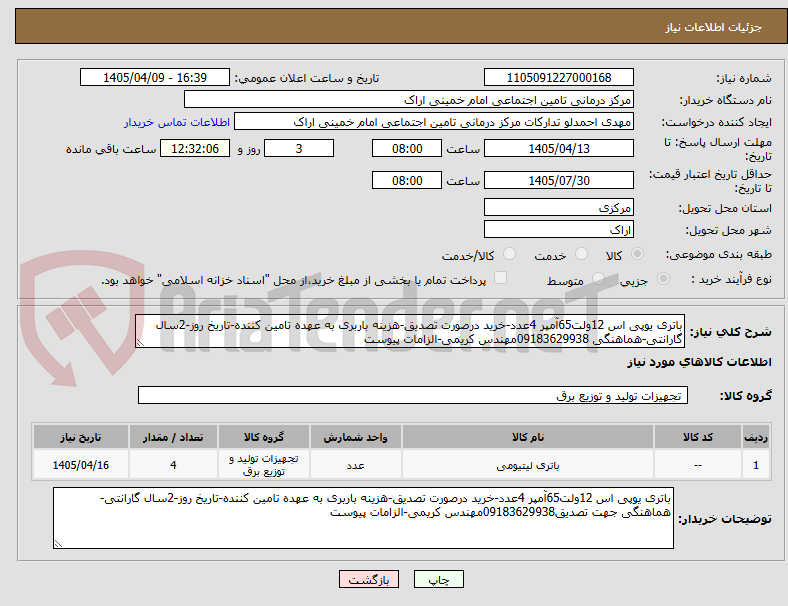
Task: Select the کالا radio button
Action: (637, 254)
